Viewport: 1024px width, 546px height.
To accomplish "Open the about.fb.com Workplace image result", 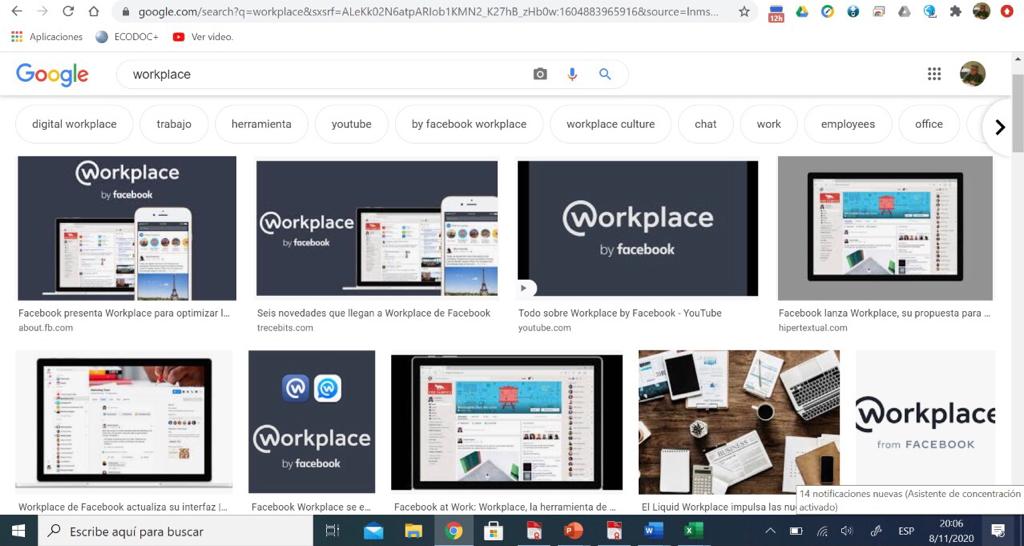I will (127, 228).
